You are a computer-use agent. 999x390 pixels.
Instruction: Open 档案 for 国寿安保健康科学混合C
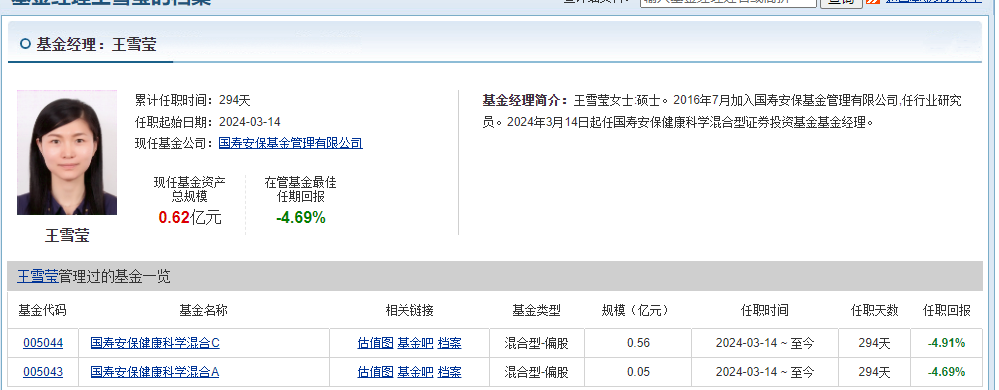point(450,343)
